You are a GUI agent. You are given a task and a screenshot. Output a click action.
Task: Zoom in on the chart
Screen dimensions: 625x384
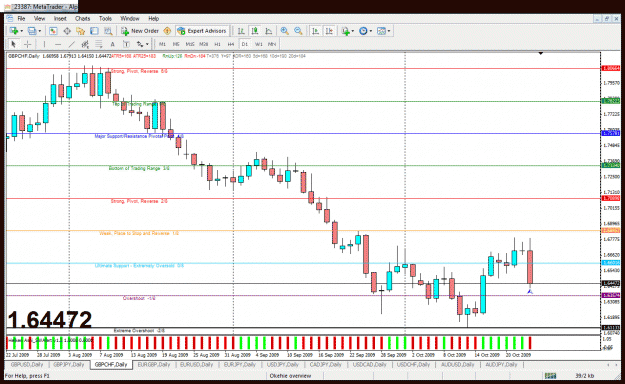pos(284,31)
